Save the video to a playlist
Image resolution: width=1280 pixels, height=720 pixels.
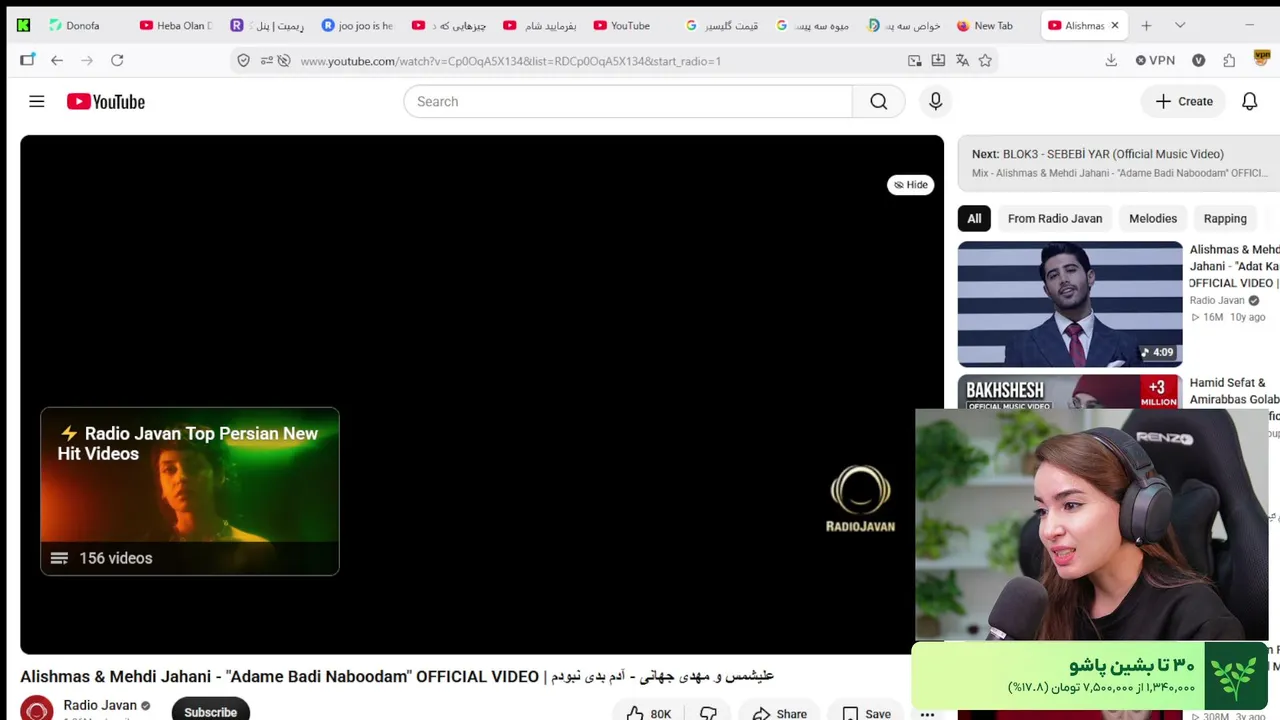pos(866,713)
